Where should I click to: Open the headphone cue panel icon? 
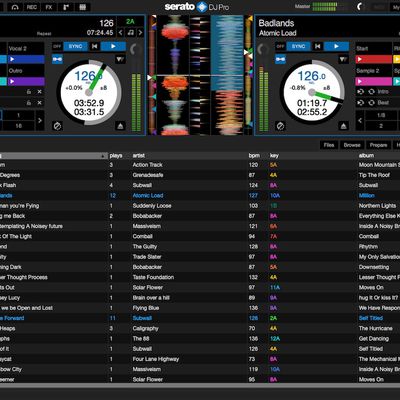[x=15, y=7]
